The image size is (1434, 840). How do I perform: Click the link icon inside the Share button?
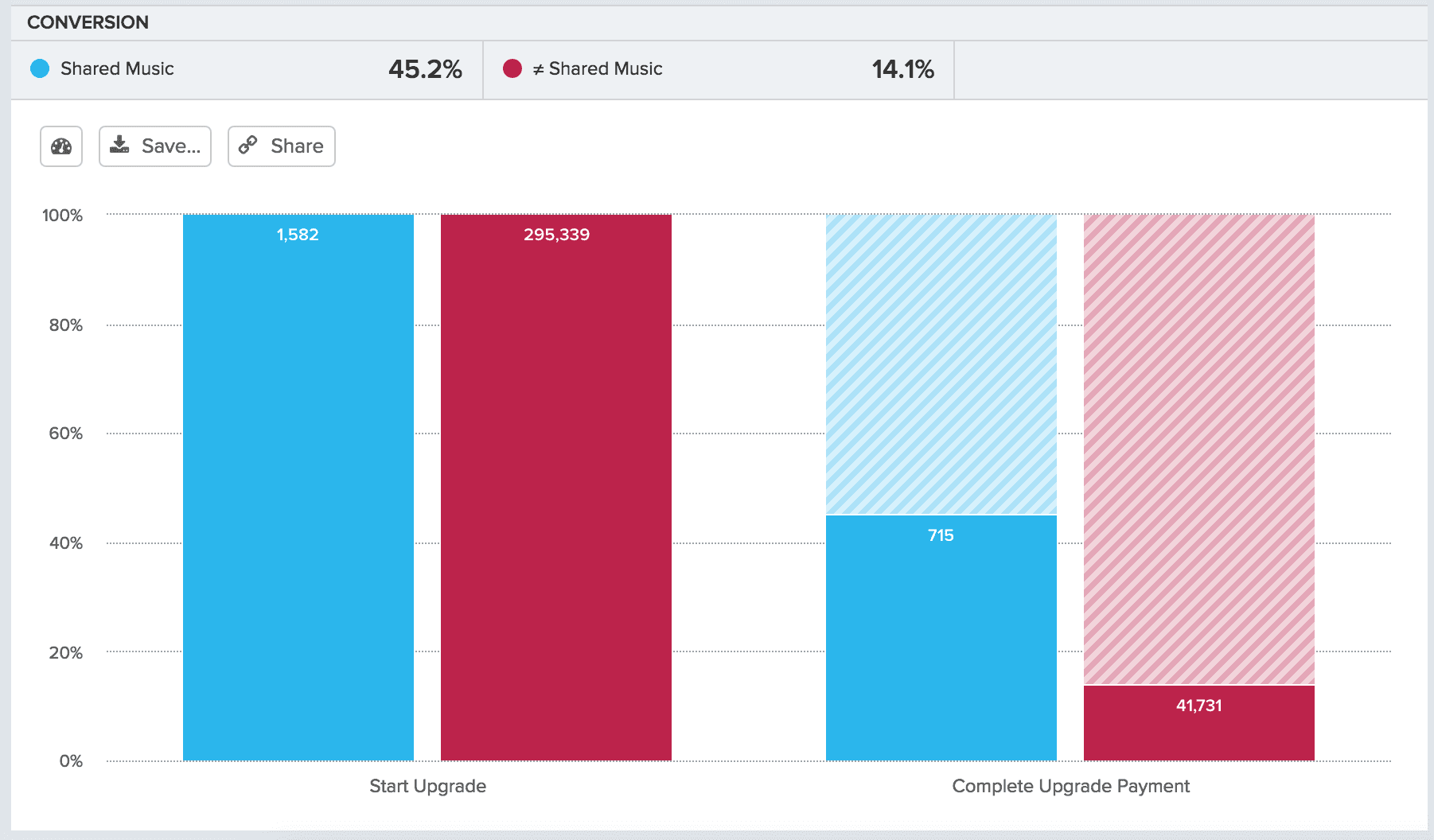(x=247, y=146)
